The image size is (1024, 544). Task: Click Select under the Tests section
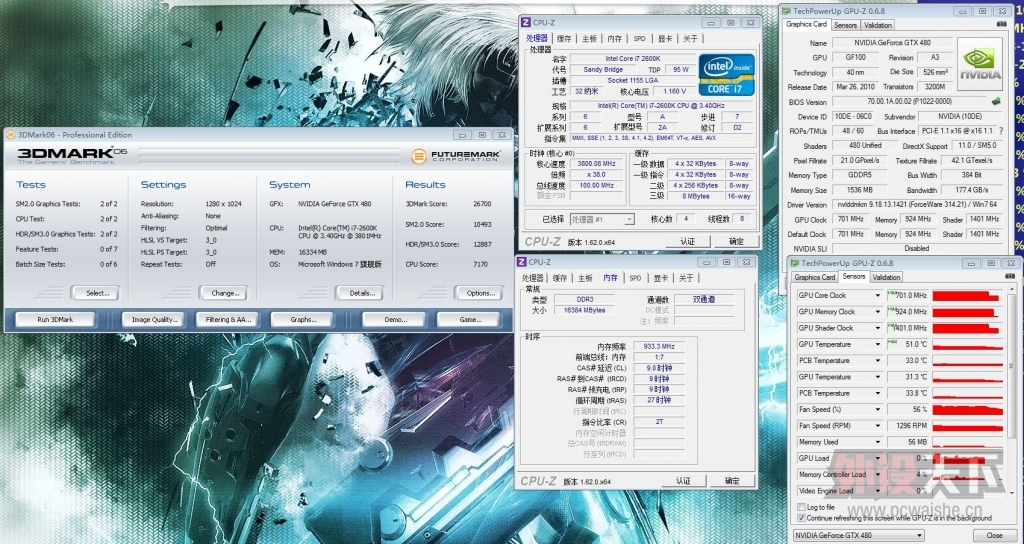click(x=95, y=293)
